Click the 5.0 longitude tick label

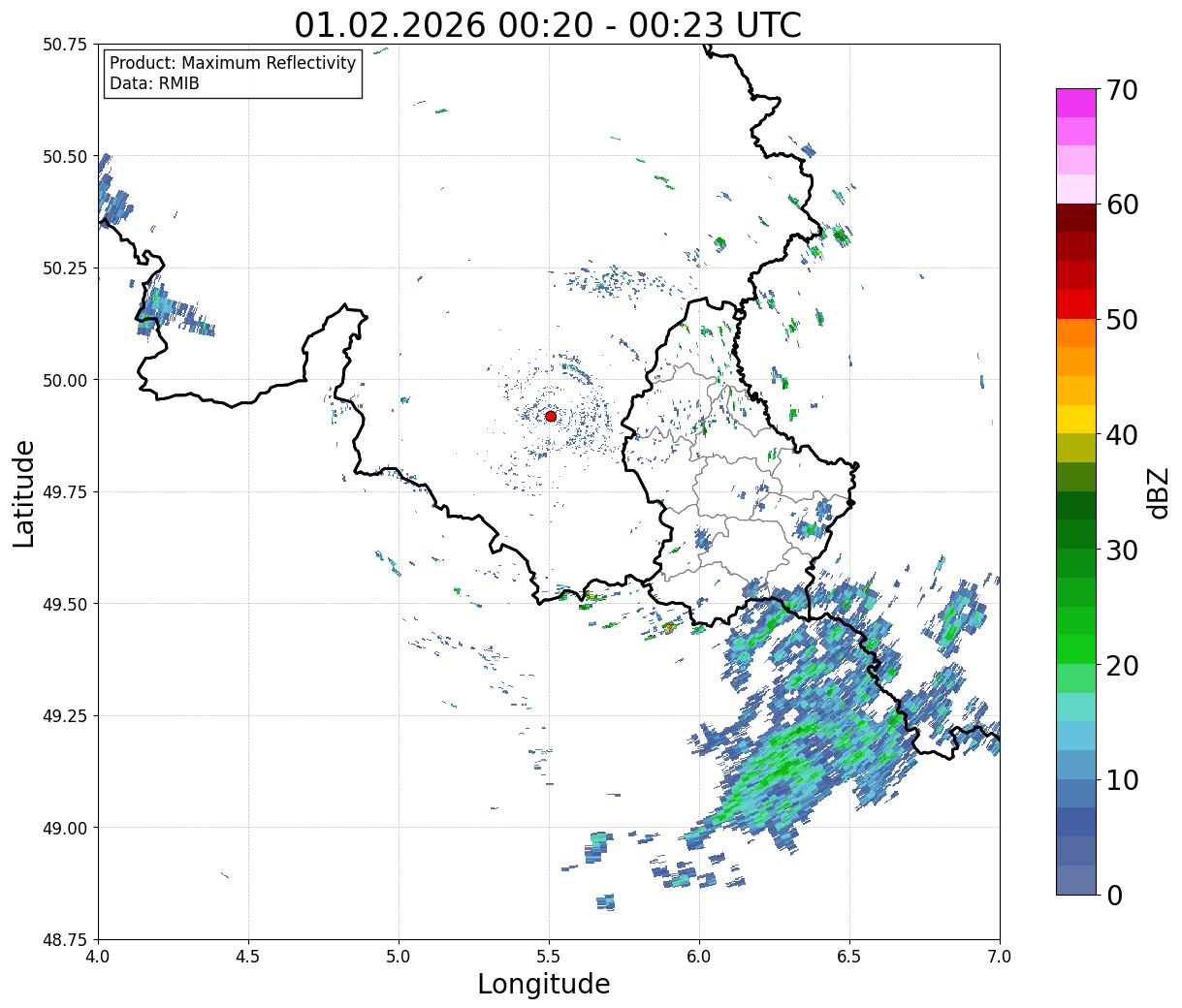(399, 957)
